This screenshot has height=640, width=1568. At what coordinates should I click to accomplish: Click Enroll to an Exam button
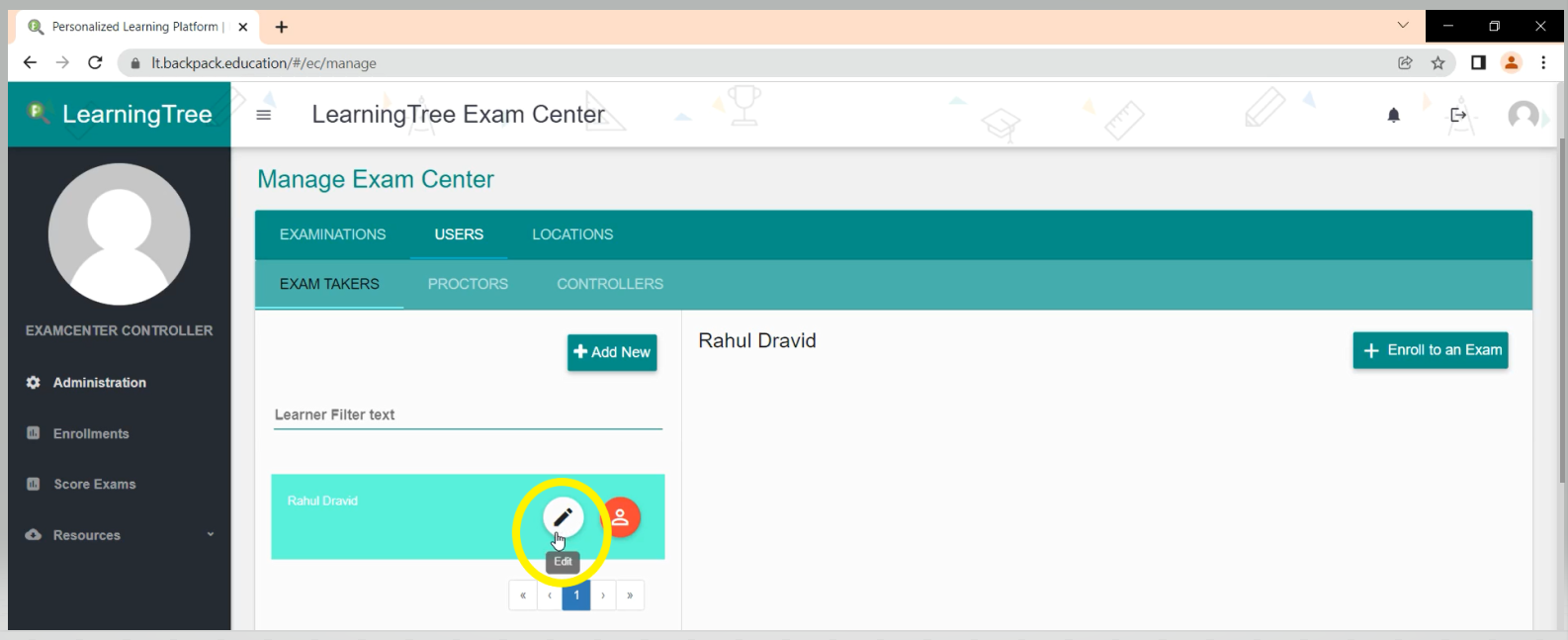click(x=1430, y=350)
